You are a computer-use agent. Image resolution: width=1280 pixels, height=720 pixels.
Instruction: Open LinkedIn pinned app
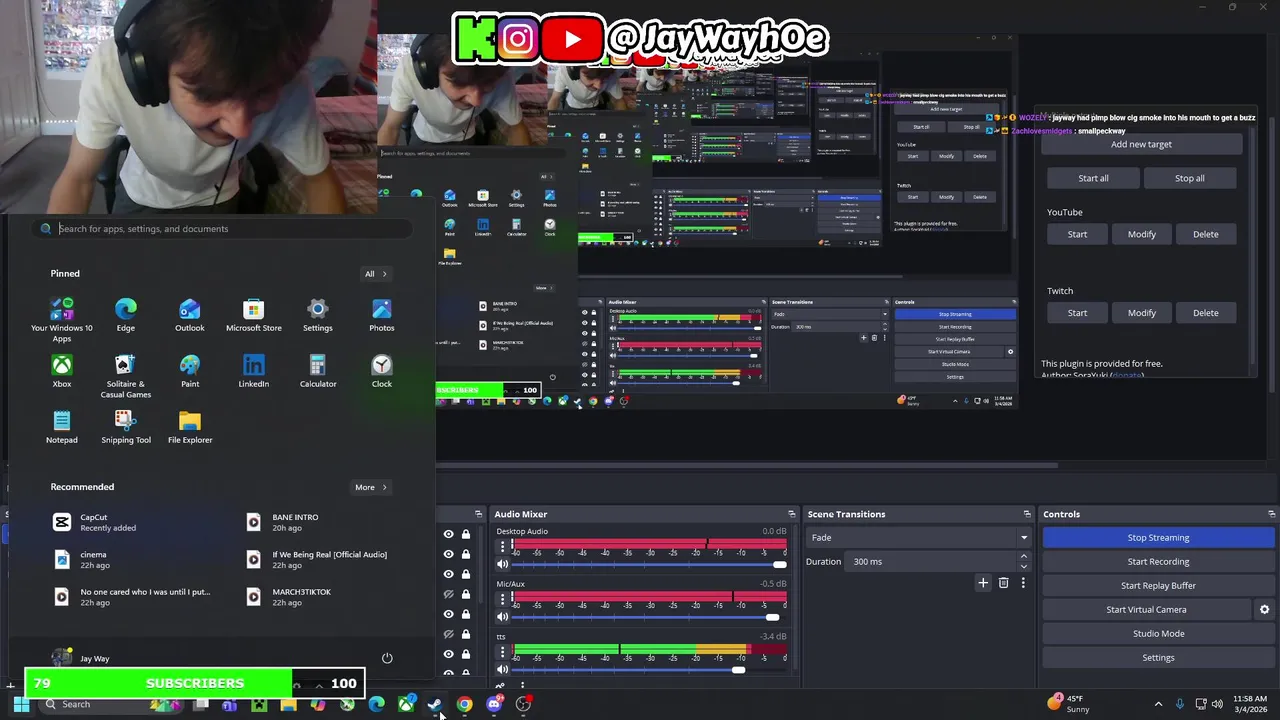254,371
